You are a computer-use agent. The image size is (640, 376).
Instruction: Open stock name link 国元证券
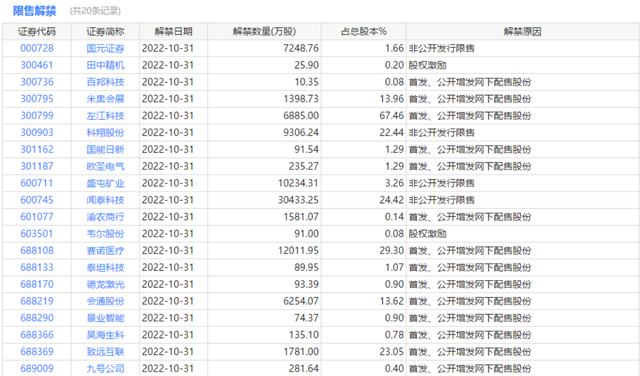(x=105, y=48)
